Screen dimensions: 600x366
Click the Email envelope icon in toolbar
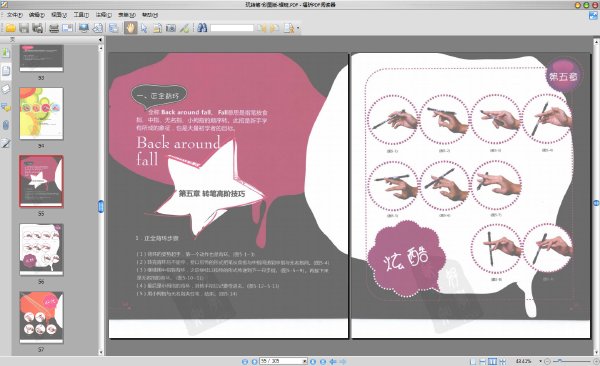pos(67,28)
